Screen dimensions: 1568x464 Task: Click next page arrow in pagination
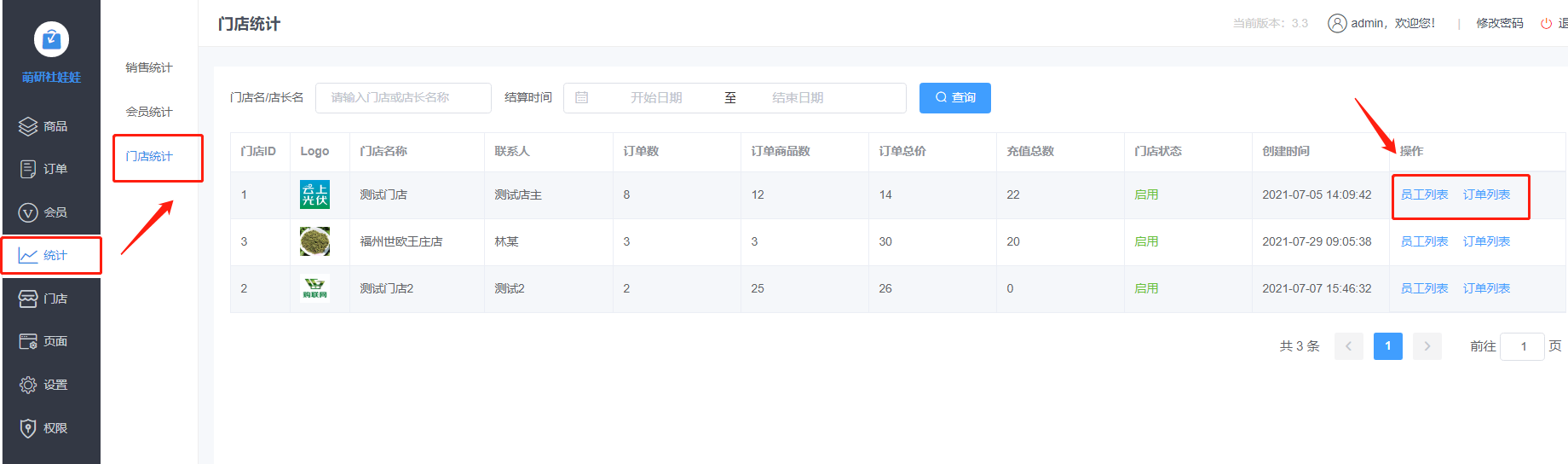1427,345
